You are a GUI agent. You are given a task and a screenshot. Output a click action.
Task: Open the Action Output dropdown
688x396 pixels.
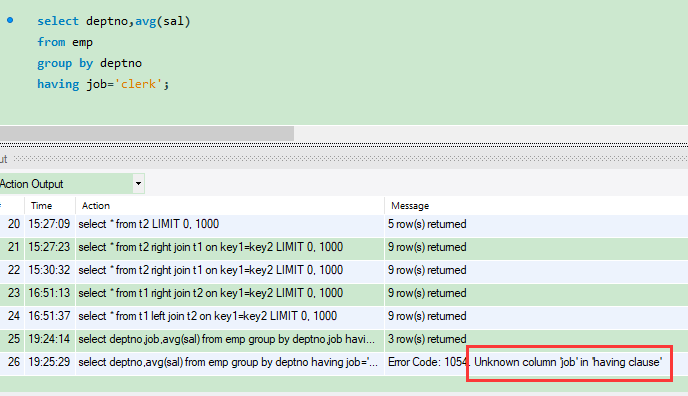coord(138,184)
